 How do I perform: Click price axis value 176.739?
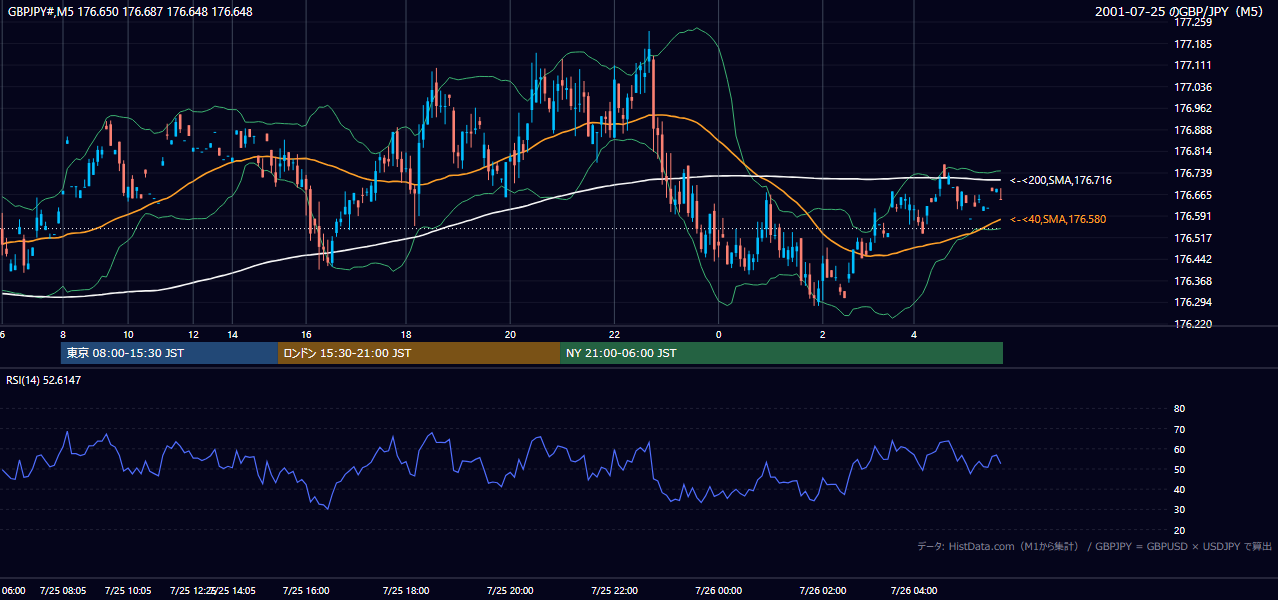(1193, 173)
